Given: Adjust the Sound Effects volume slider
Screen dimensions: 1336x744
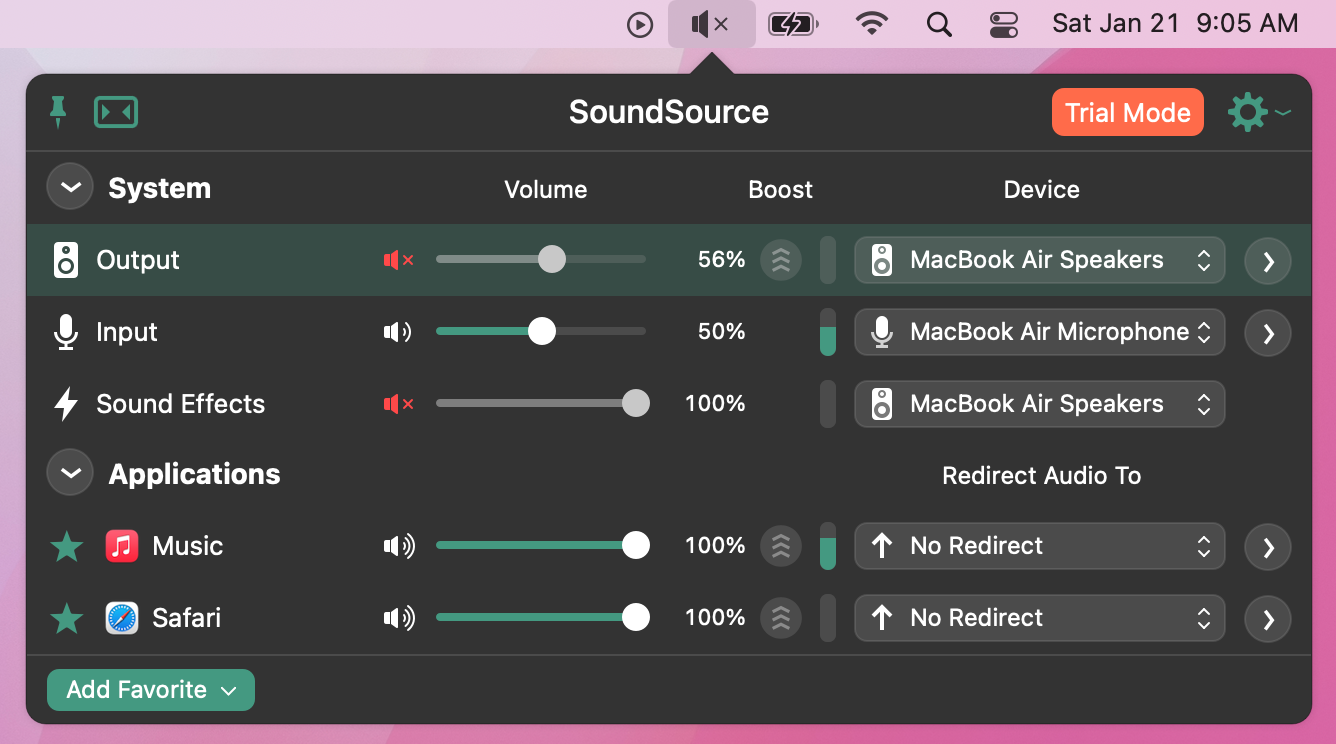Looking at the screenshot, I should (543, 404).
